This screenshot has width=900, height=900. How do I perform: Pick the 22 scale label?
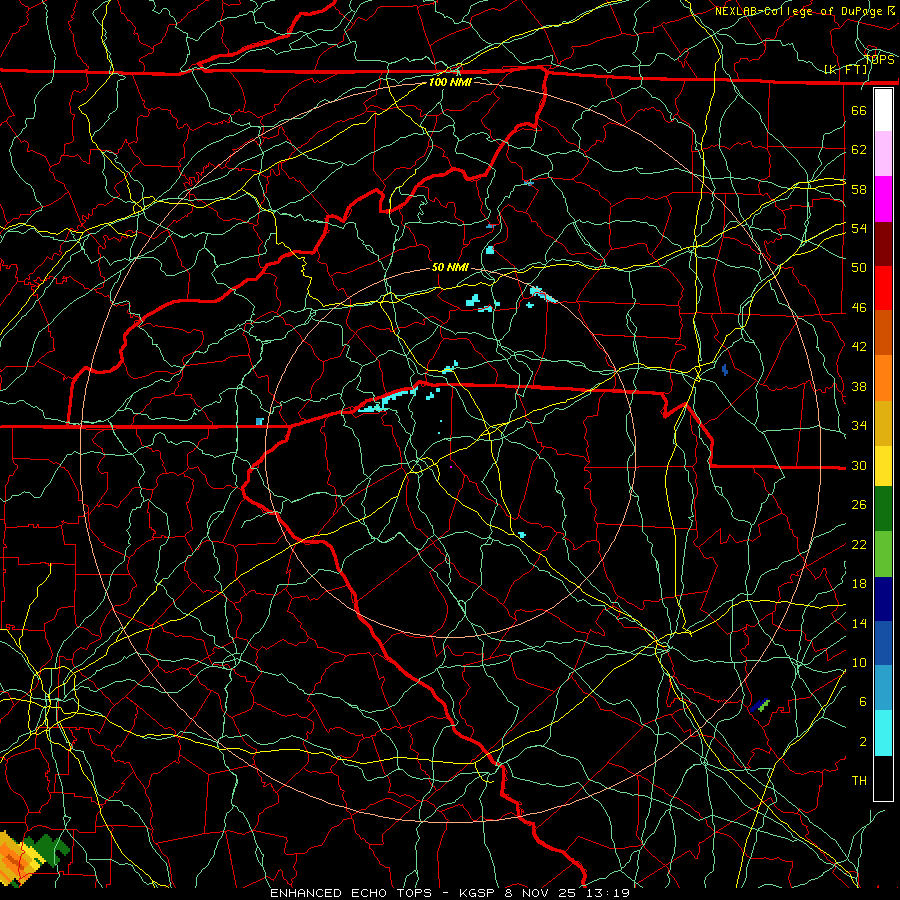click(859, 544)
